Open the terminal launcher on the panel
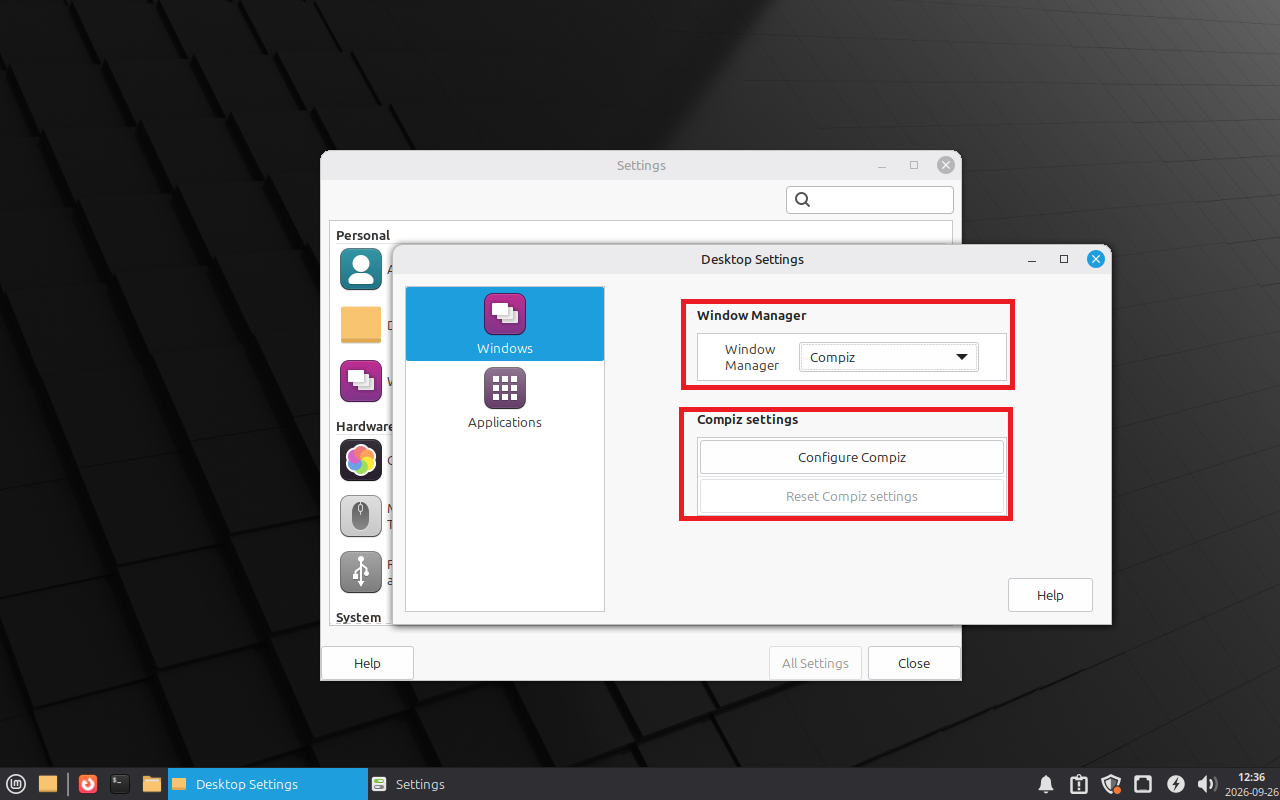The image size is (1280, 800). click(120, 784)
